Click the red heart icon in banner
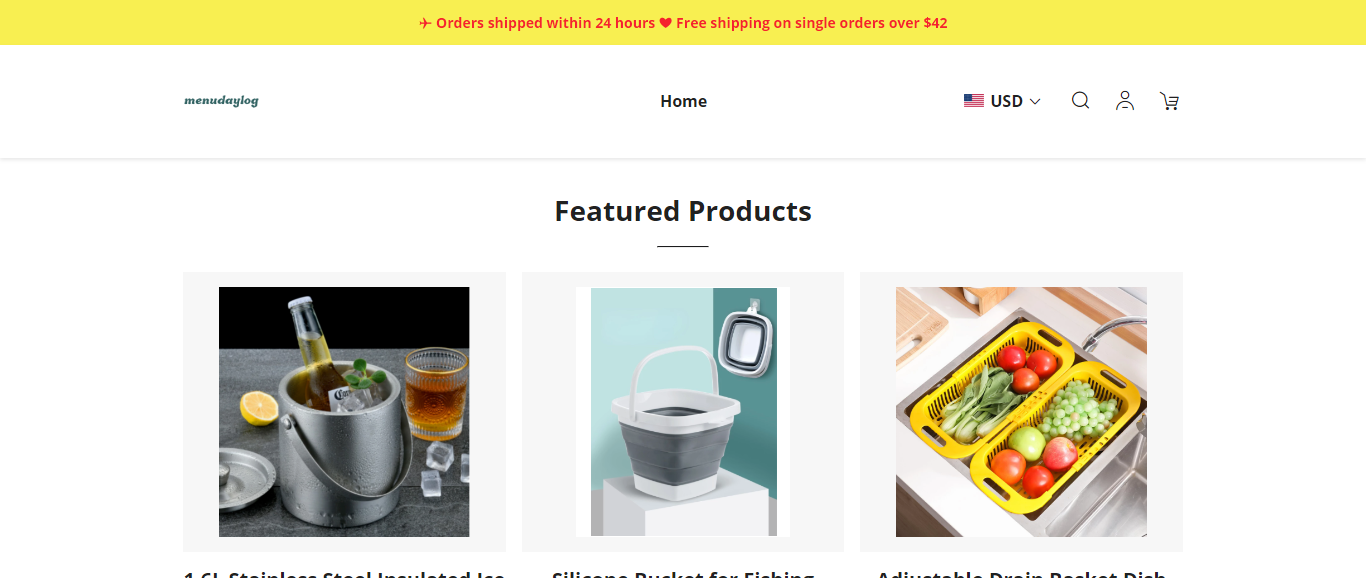This screenshot has height=578, width=1366. [665, 23]
